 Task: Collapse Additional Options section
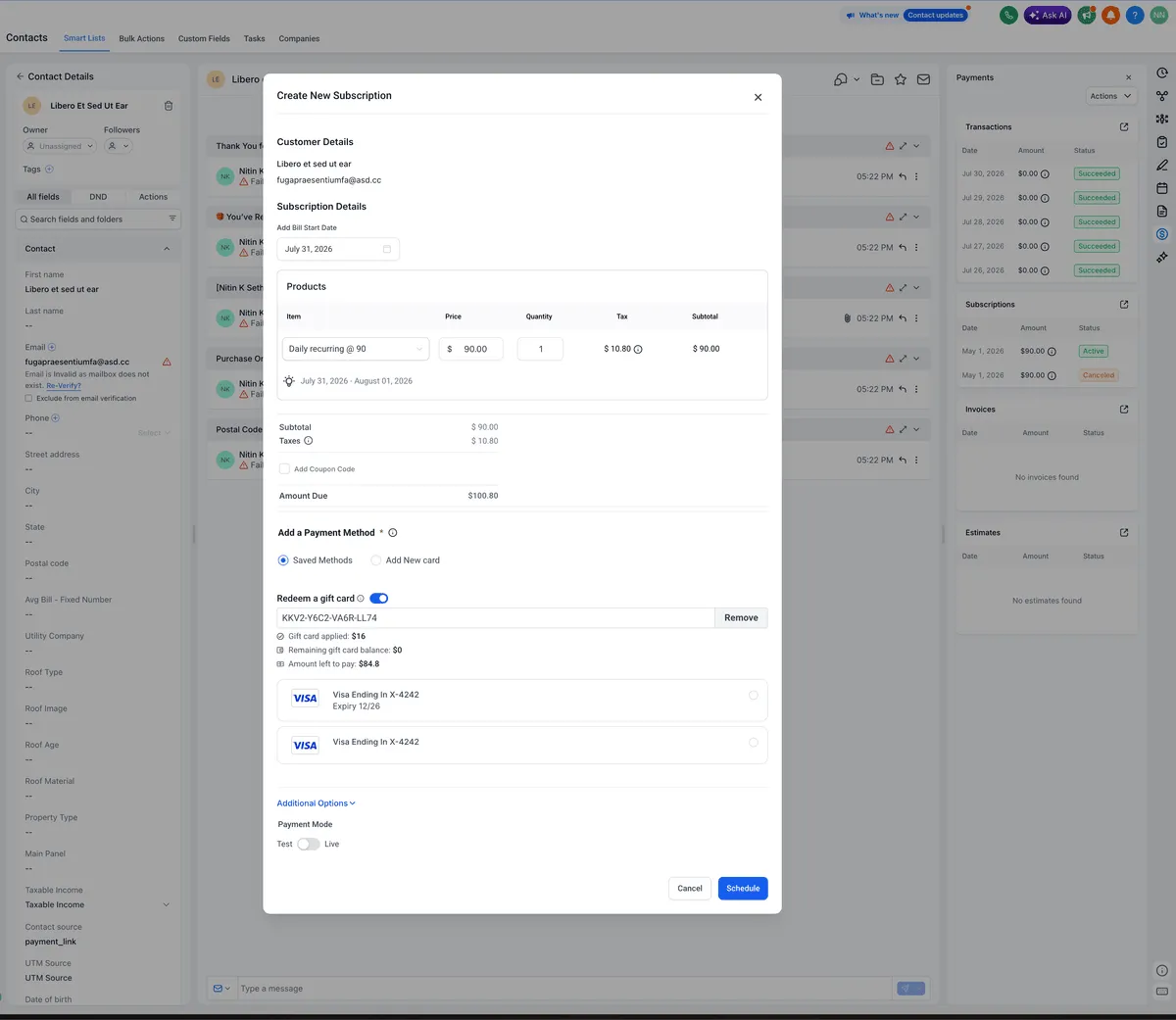317,803
